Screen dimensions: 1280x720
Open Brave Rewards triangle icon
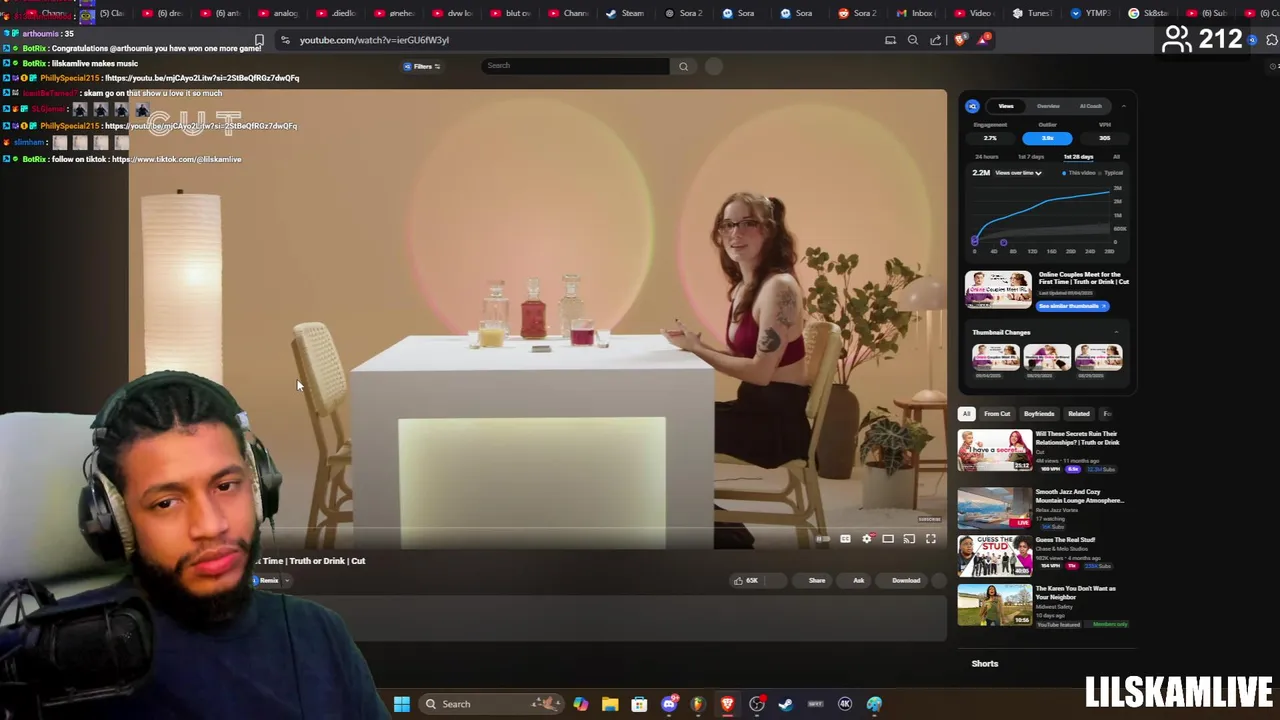(984, 40)
